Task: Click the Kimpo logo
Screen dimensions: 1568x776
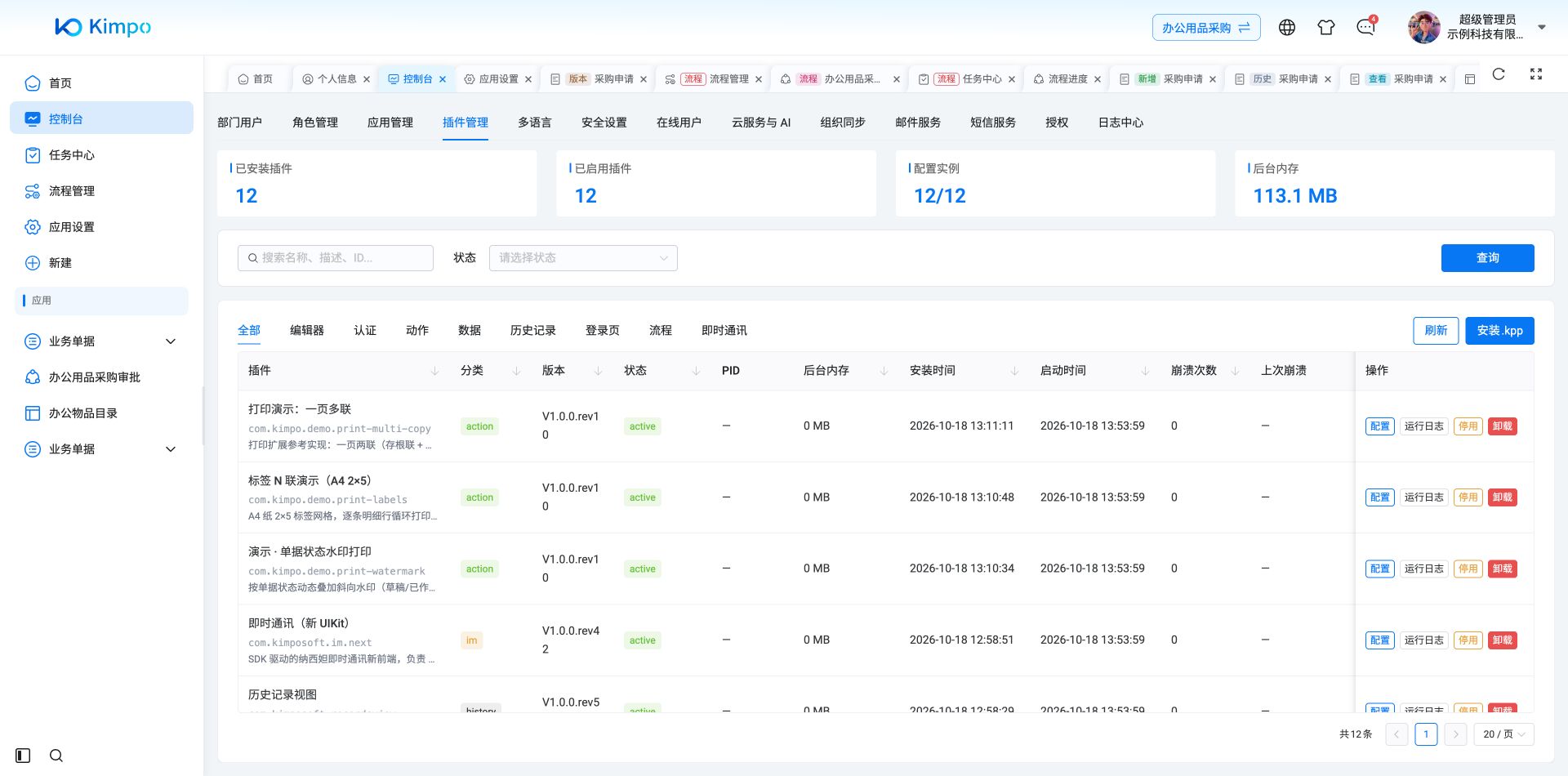Action: pos(103,27)
